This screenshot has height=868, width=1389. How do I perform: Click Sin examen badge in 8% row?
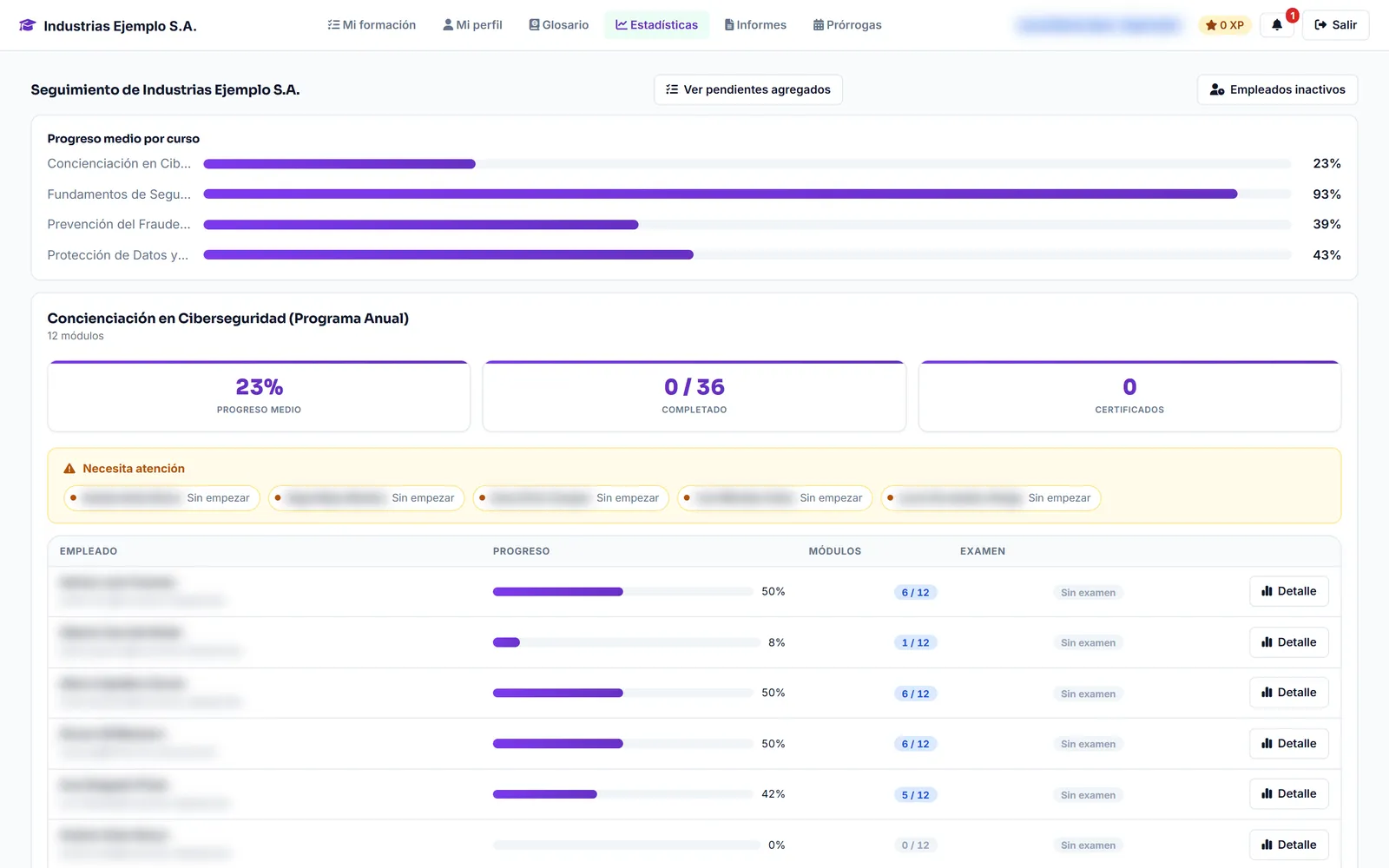1088,643
